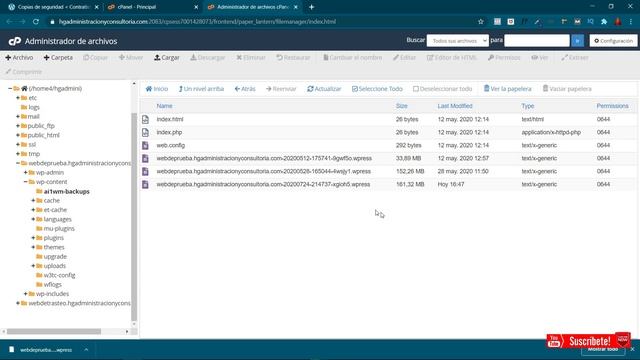Expand the public_ftp folder node
Screen dimensions: 640x360
tap(18, 126)
